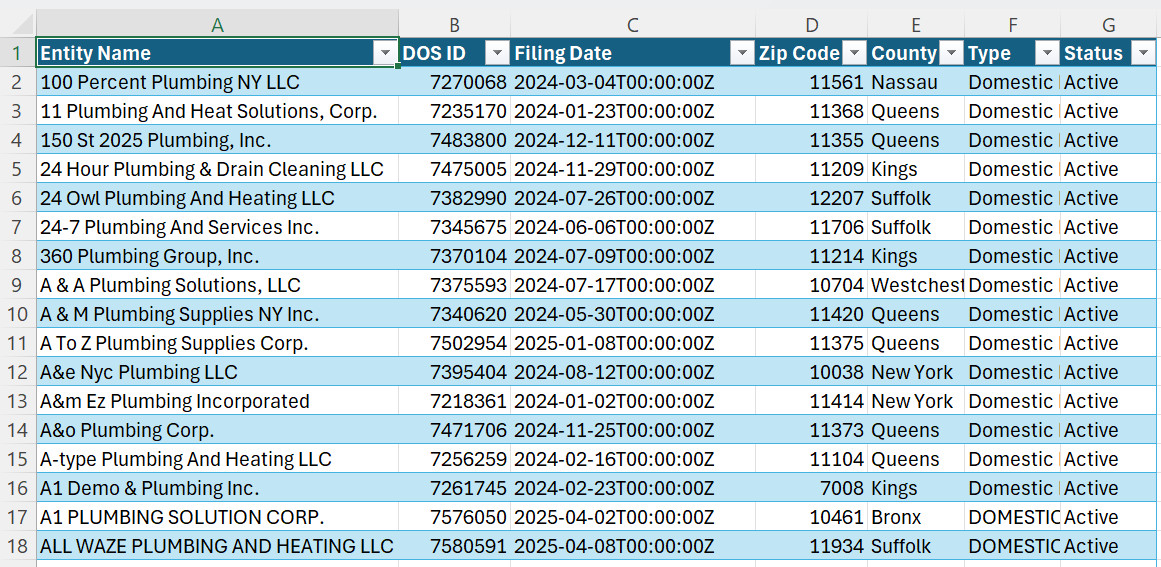Open the DOS ID filter dropdown
1161x567 pixels.
click(x=498, y=53)
